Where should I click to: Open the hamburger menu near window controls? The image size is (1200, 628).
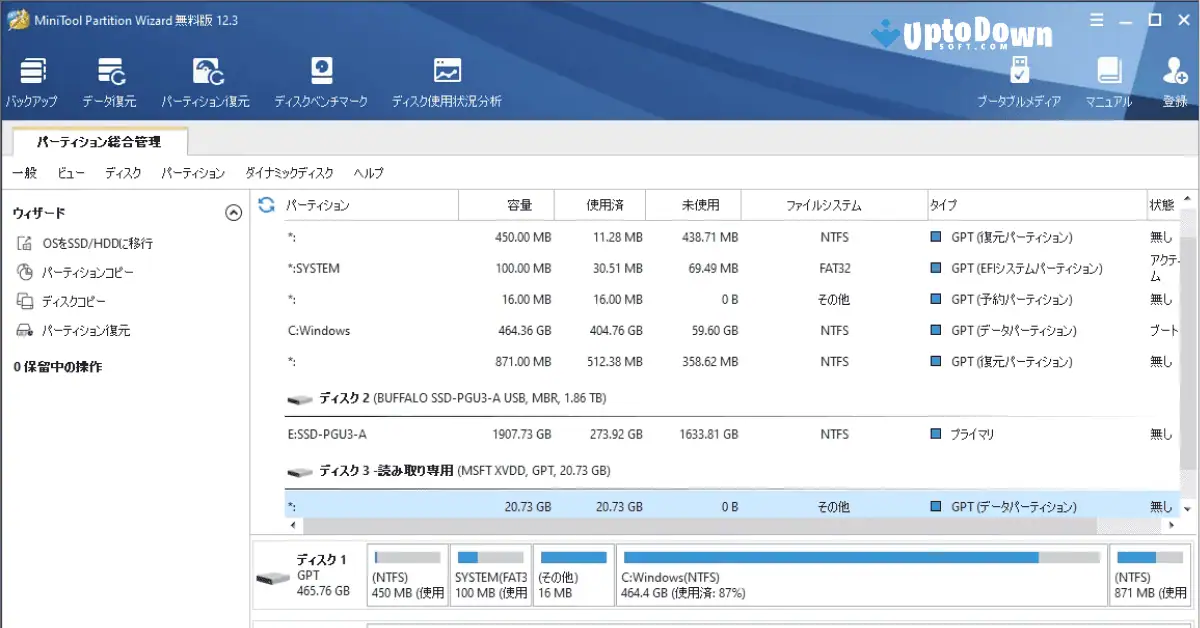pos(1097,18)
